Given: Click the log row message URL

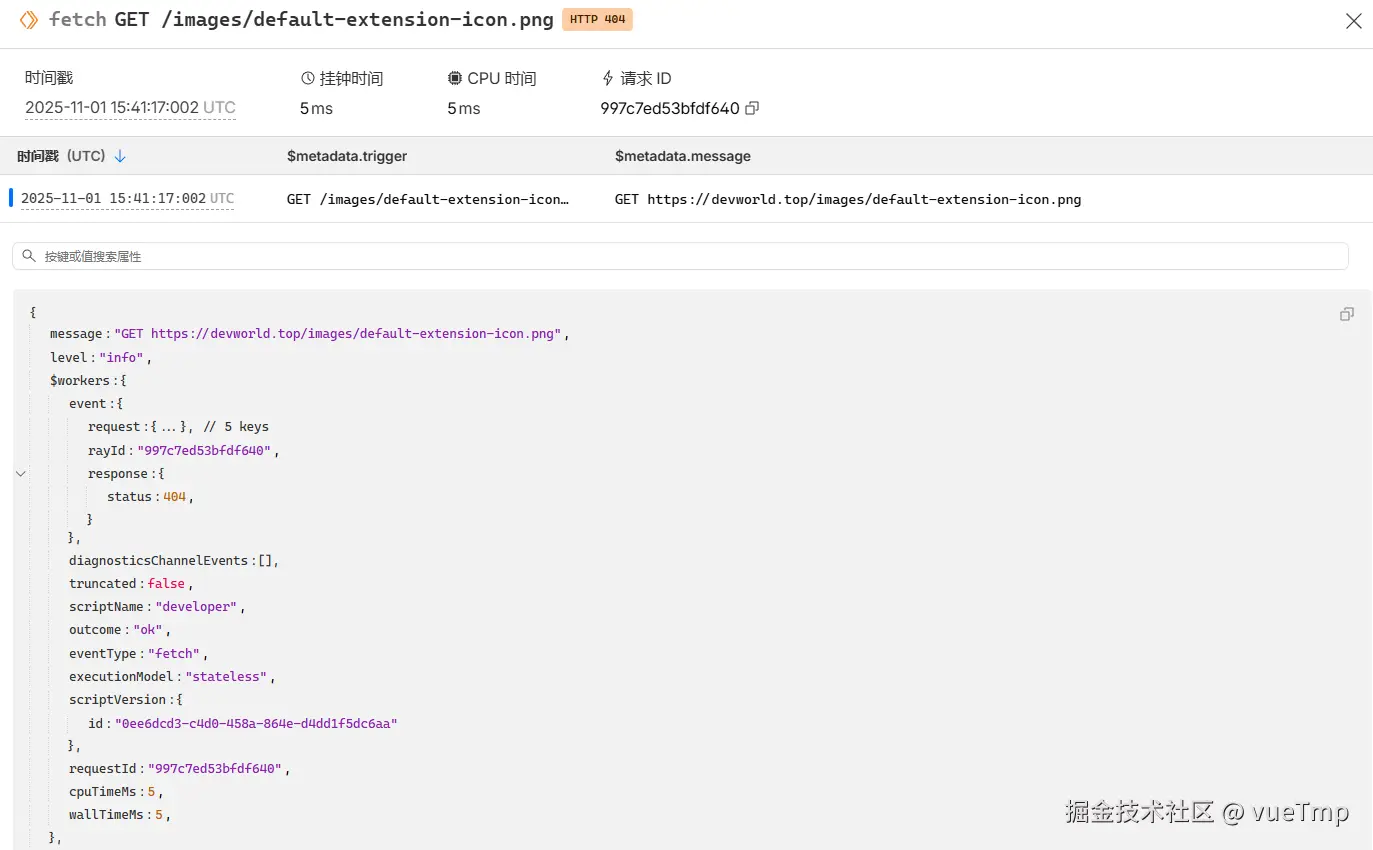Looking at the screenshot, I should pyautogui.click(x=848, y=199).
